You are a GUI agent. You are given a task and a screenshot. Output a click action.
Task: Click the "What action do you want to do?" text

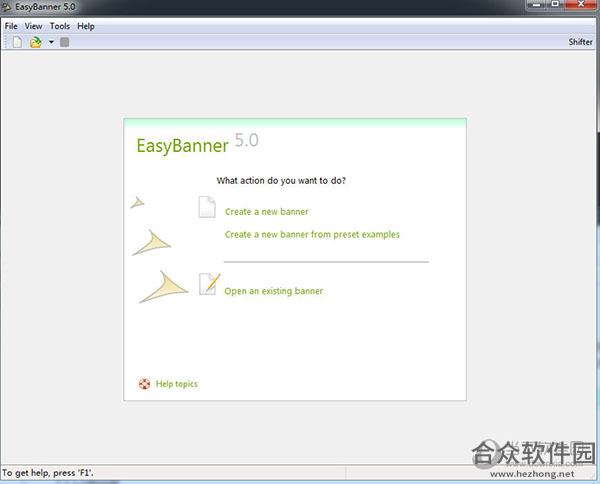tap(281, 181)
